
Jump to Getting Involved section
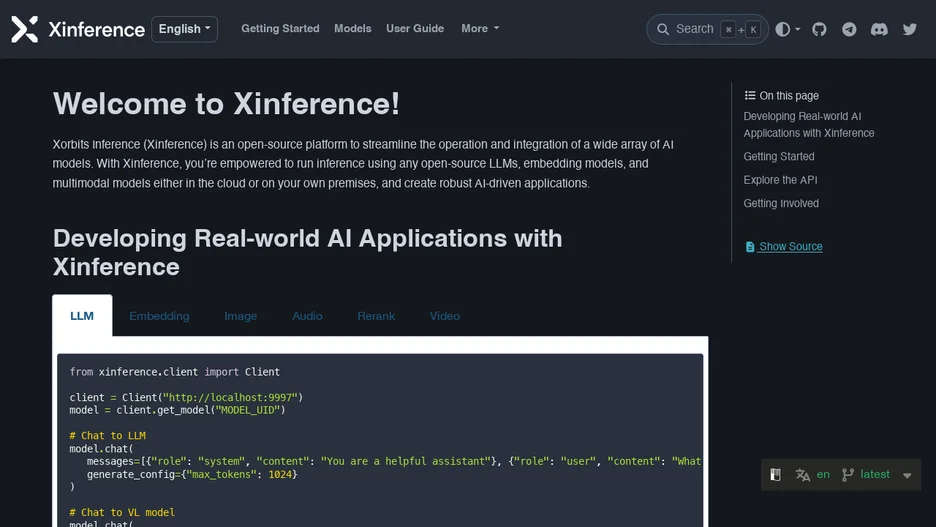[x=781, y=203]
